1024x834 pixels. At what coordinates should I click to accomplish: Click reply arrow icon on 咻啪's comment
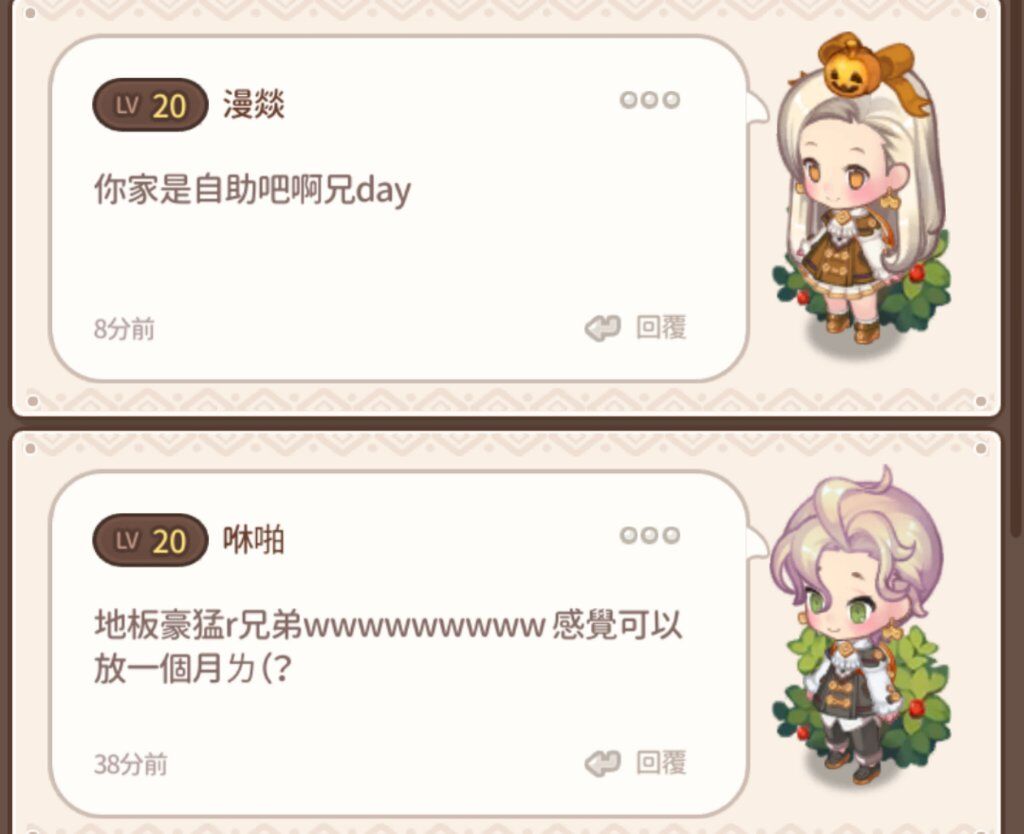[602, 763]
